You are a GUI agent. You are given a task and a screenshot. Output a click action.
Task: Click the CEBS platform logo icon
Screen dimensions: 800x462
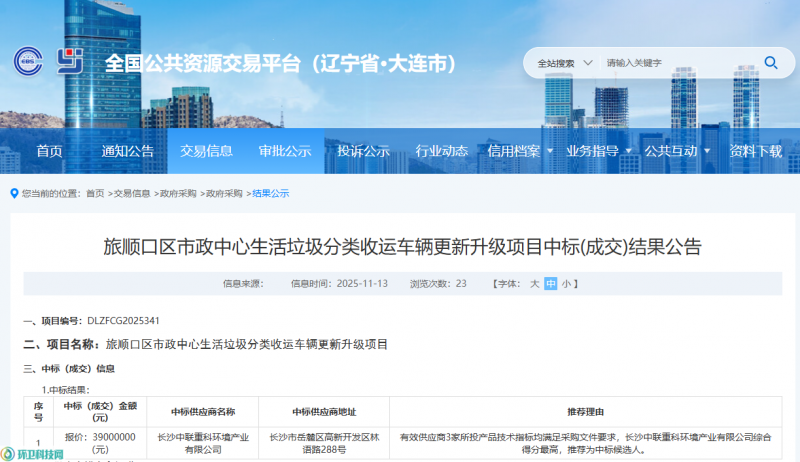point(29,62)
